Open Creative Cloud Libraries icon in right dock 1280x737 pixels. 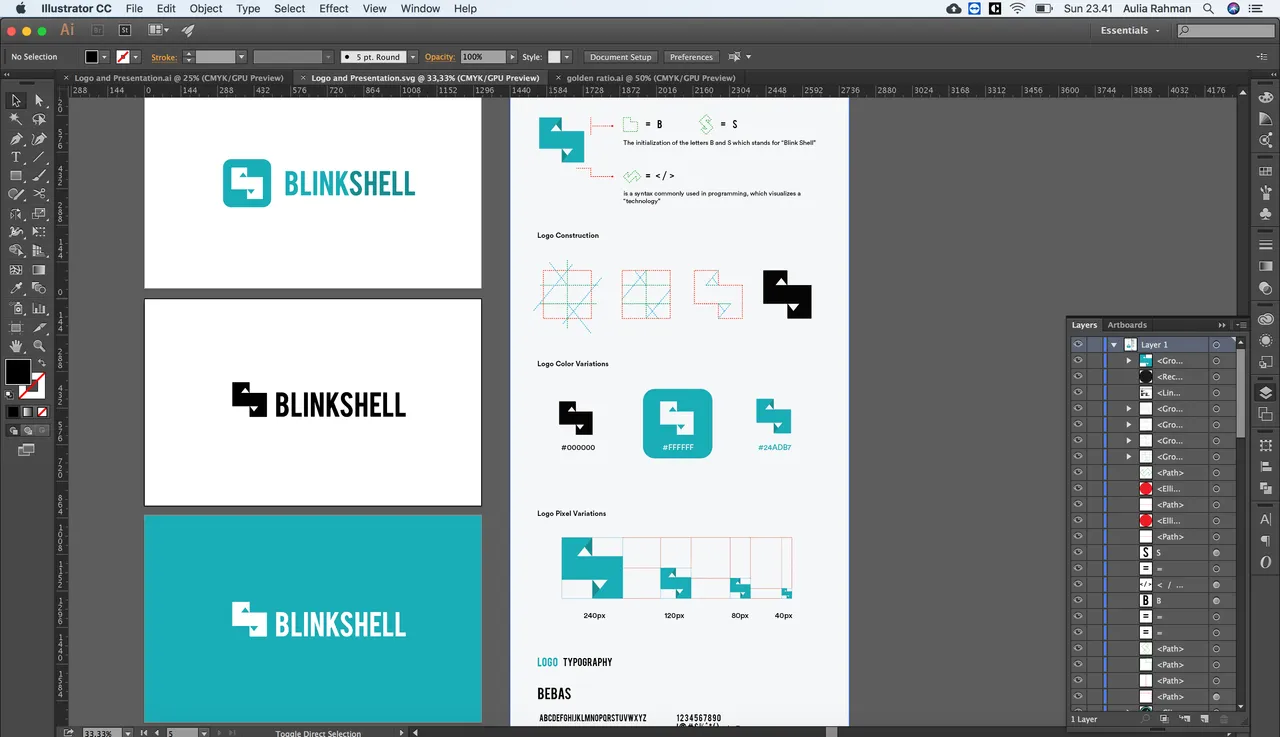point(1265,320)
